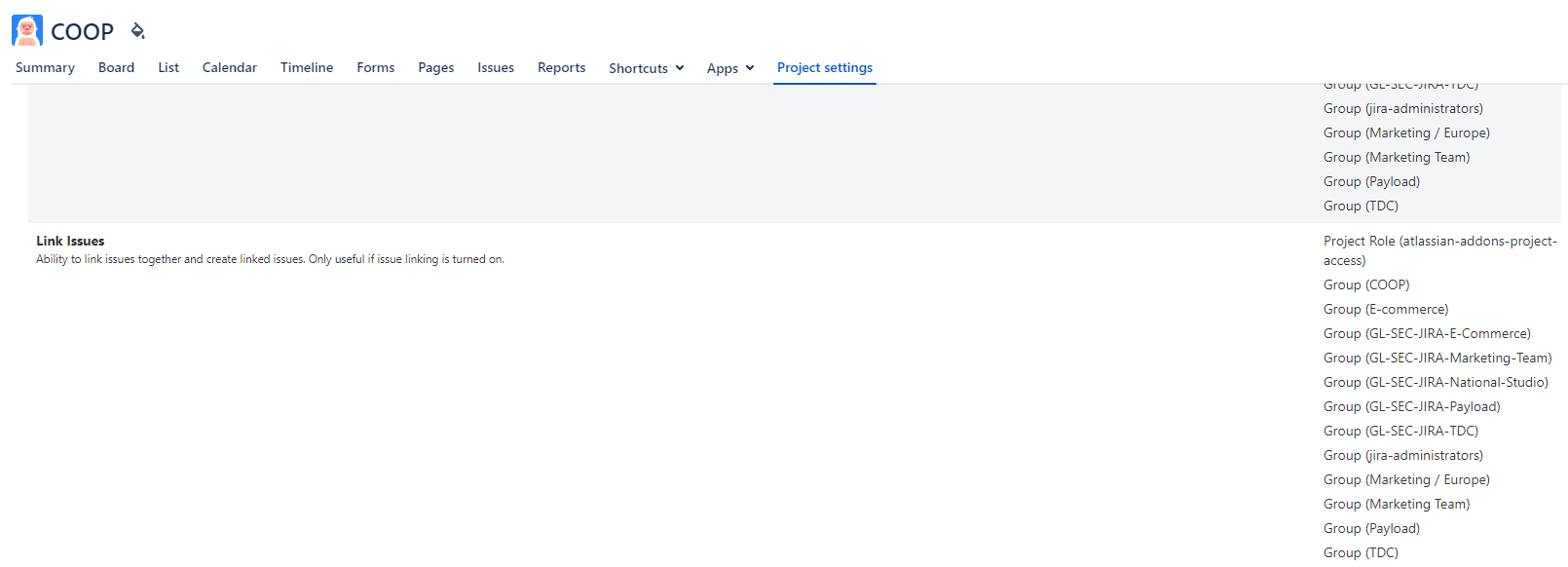
Task: Switch to the Board tab
Action: 116,67
